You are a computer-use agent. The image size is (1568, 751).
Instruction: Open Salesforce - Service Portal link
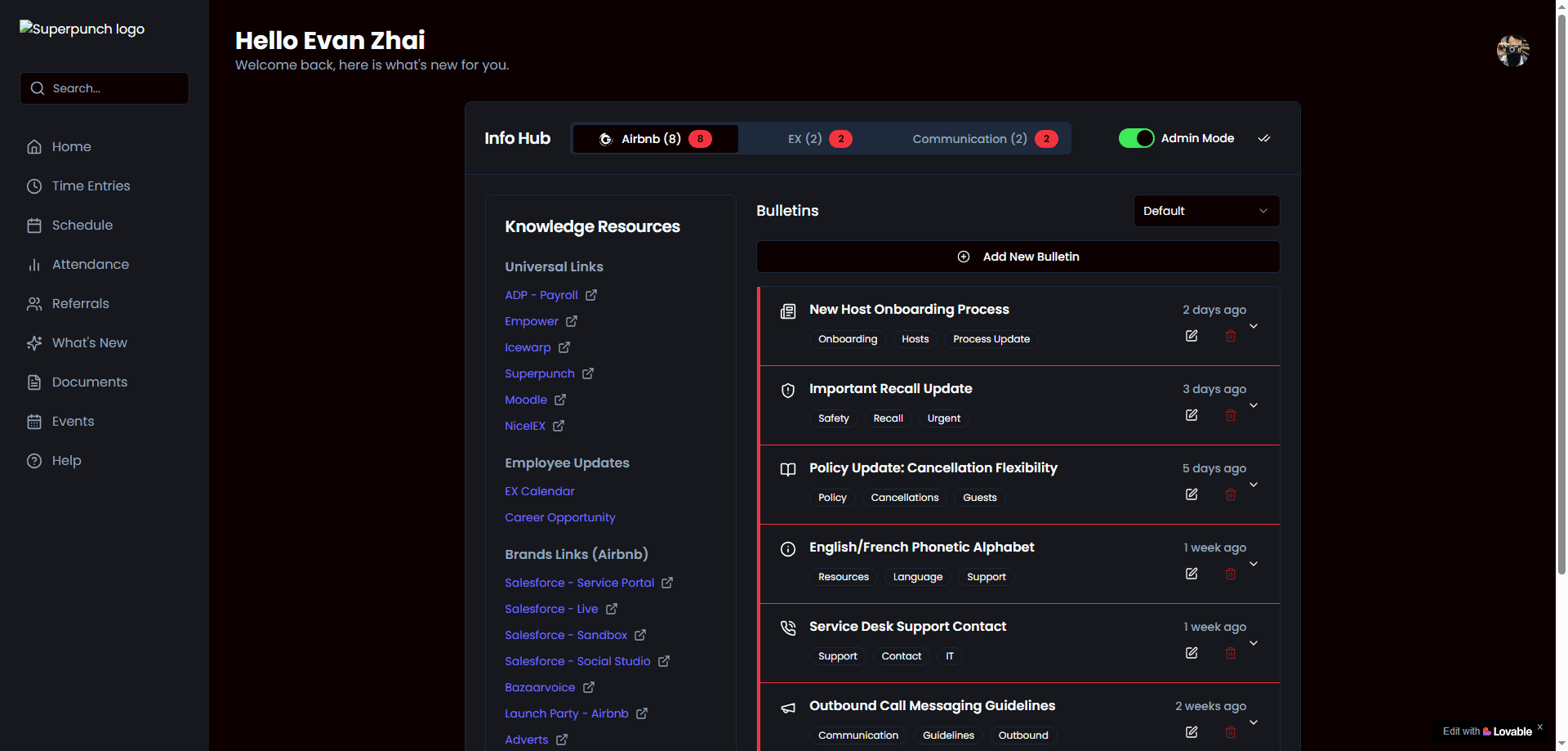tap(580, 583)
